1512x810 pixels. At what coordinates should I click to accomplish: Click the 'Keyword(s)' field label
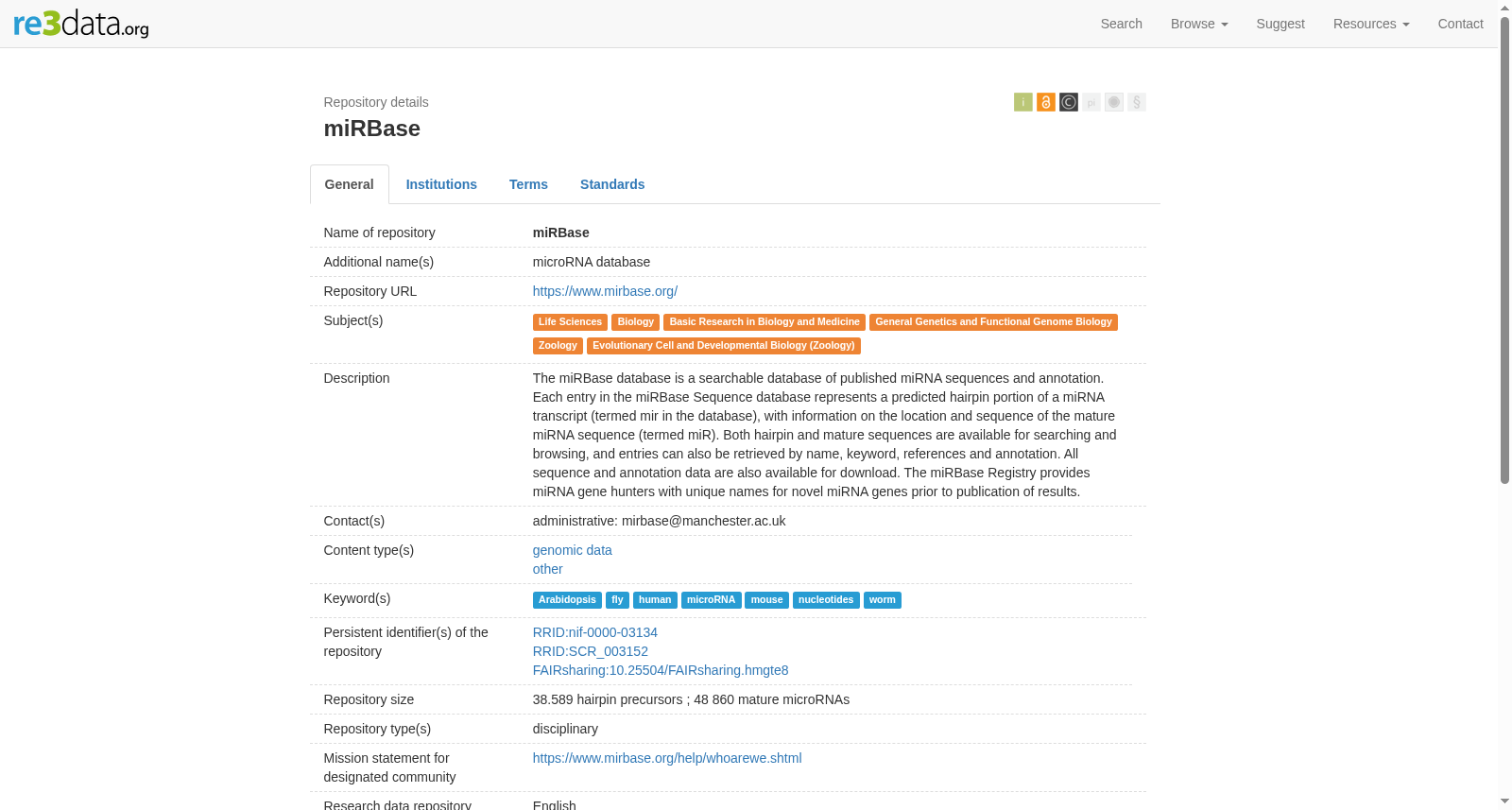pos(357,598)
